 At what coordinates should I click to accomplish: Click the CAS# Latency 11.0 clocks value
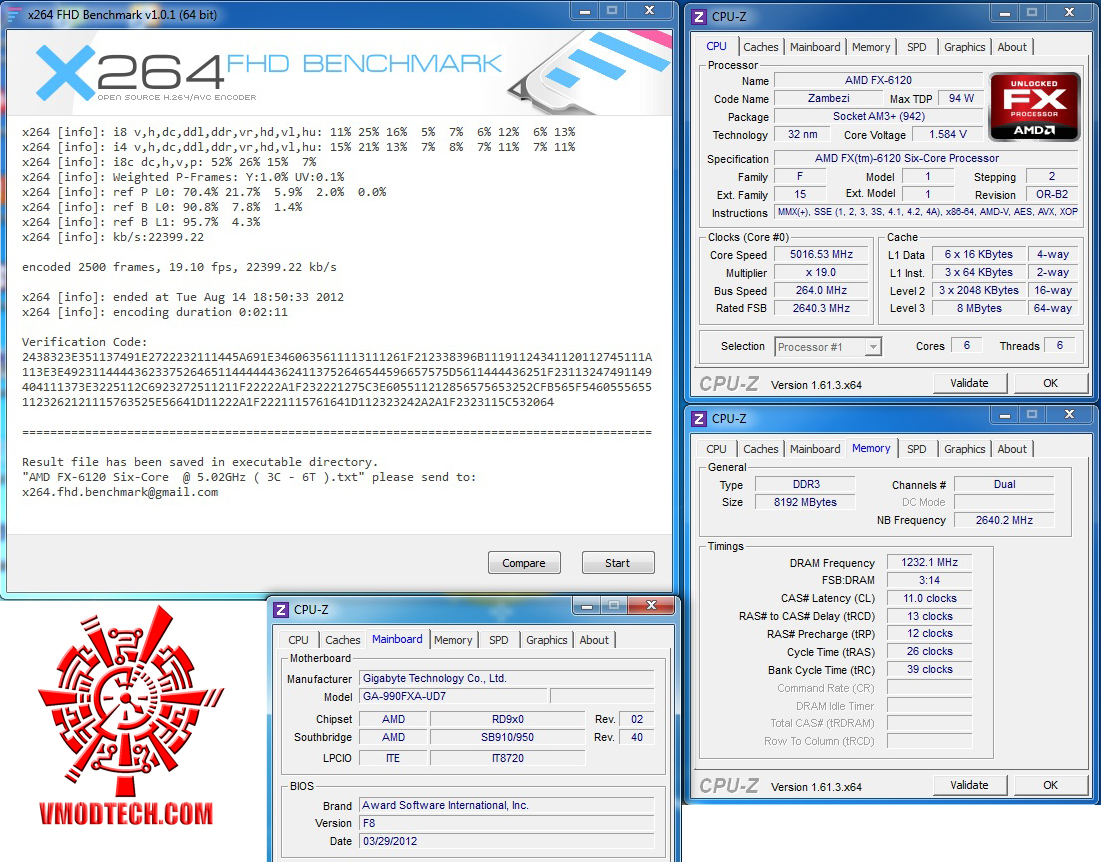click(x=930, y=599)
